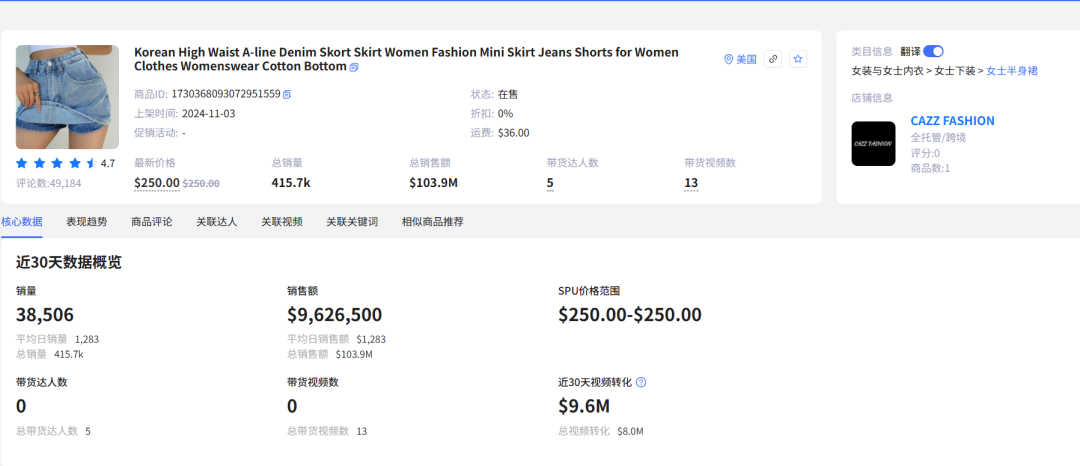Open the 关联关键词 tab
Screen dimensions: 1080x466
pos(352,222)
